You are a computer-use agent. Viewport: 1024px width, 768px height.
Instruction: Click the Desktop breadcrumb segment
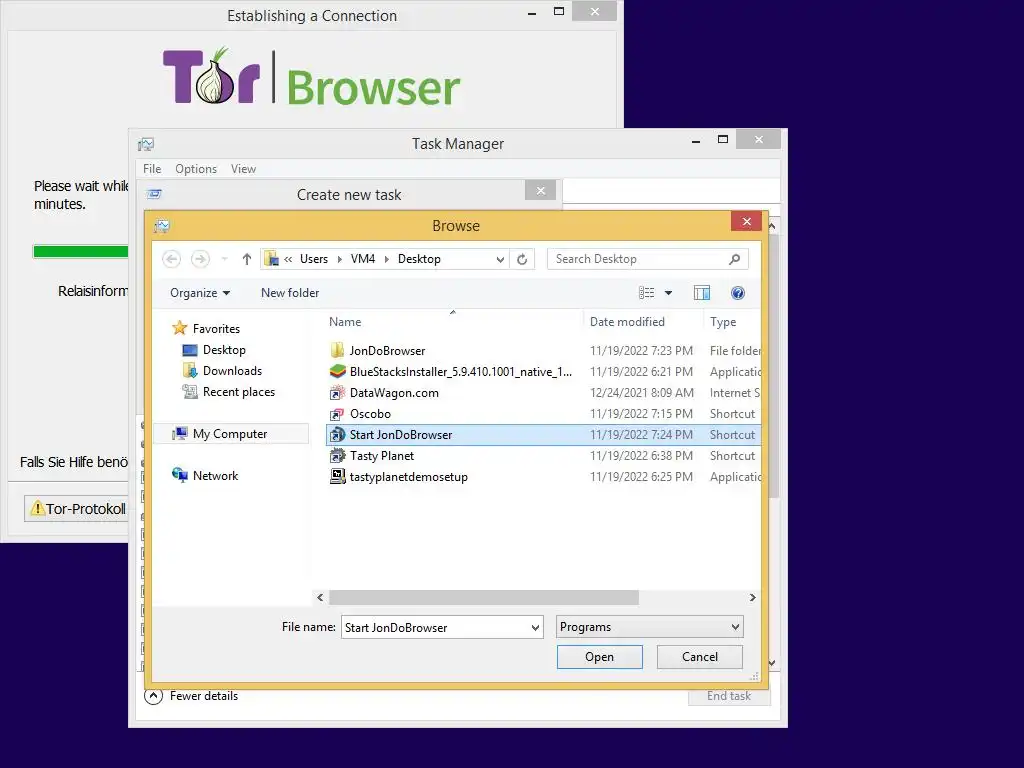pyautogui.click(x=419, y=259)
